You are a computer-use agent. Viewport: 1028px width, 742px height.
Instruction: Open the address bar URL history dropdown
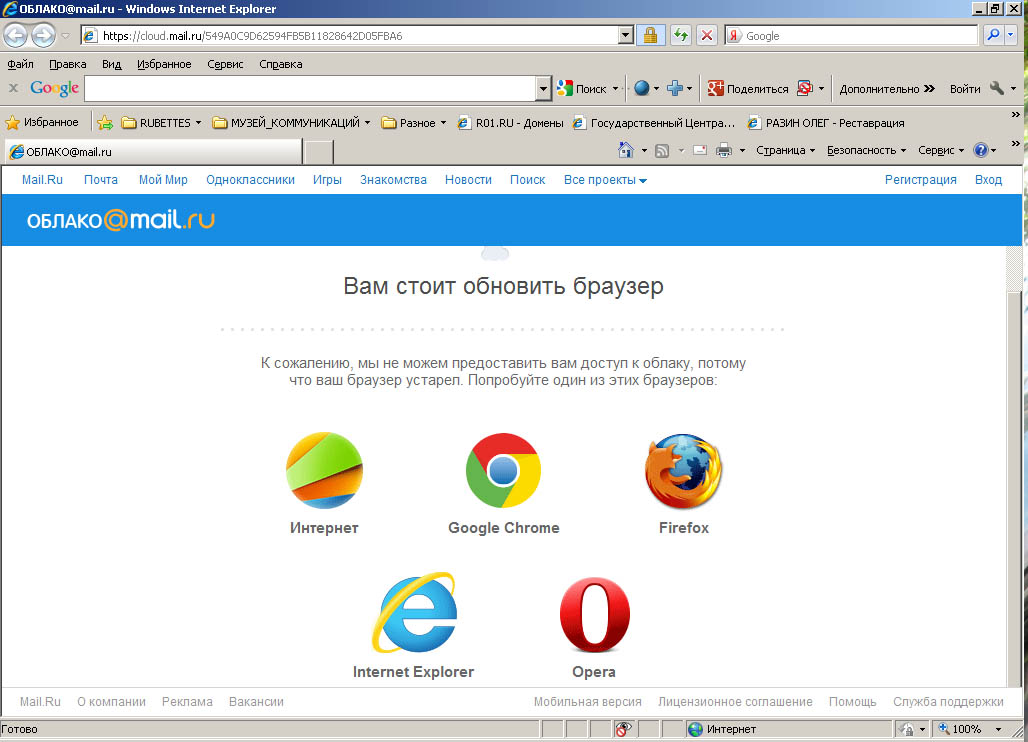click(x=625, y=35)
